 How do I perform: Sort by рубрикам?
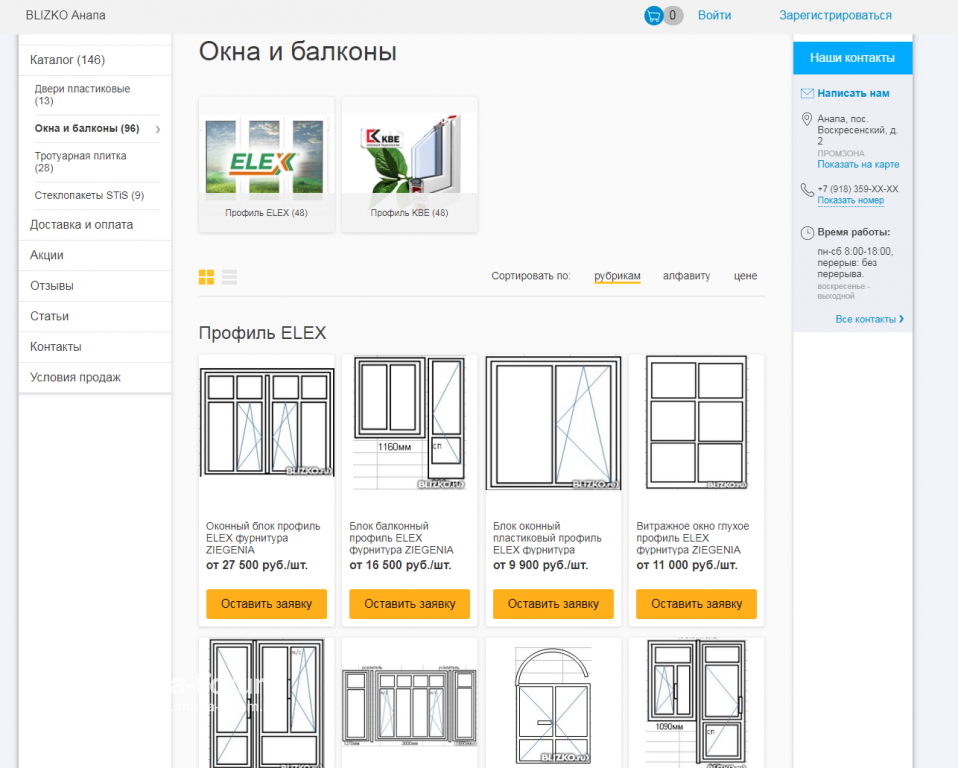(x=617, y=276)
